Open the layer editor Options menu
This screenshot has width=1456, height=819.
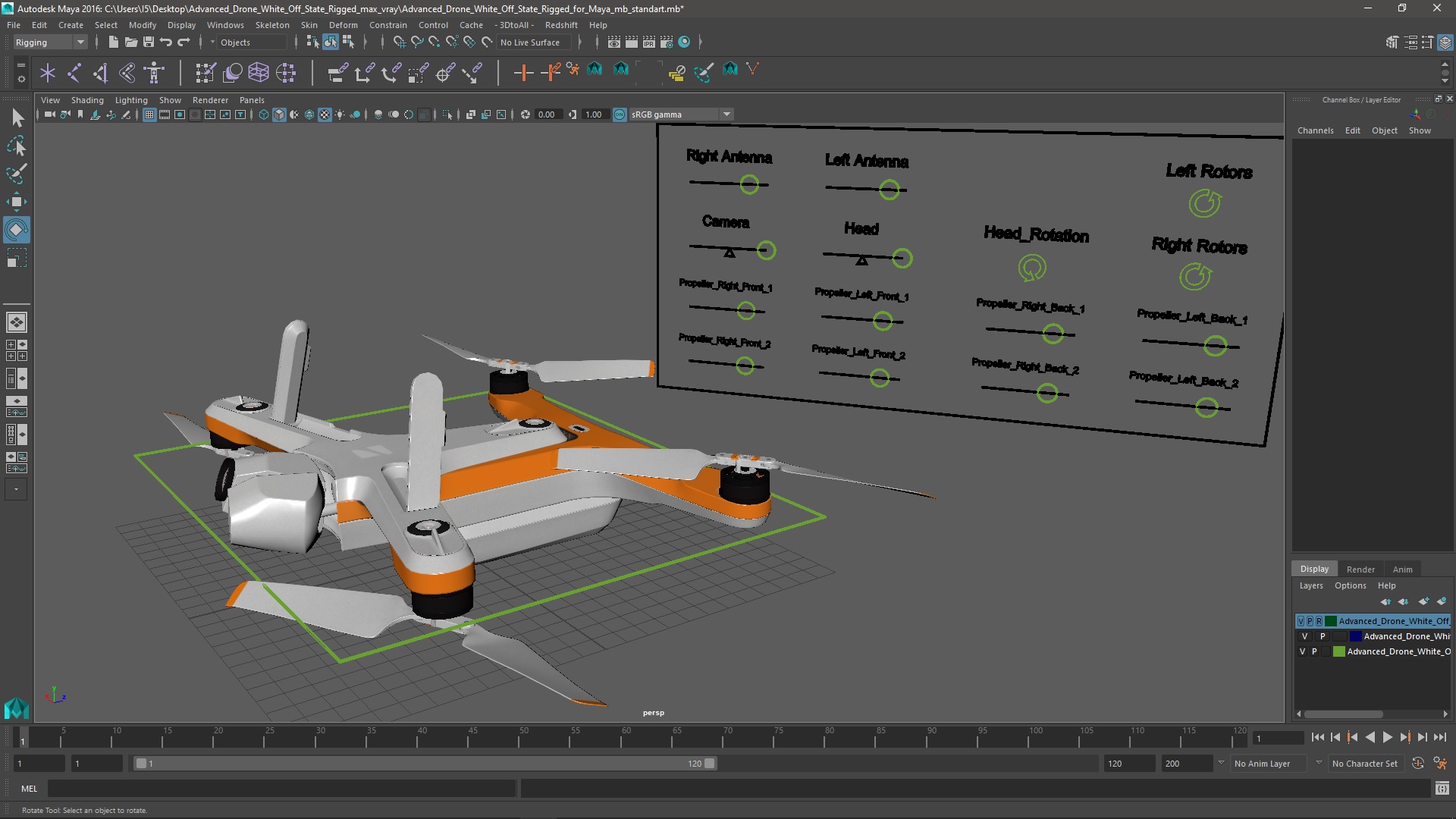click(x=1350, y=585)
